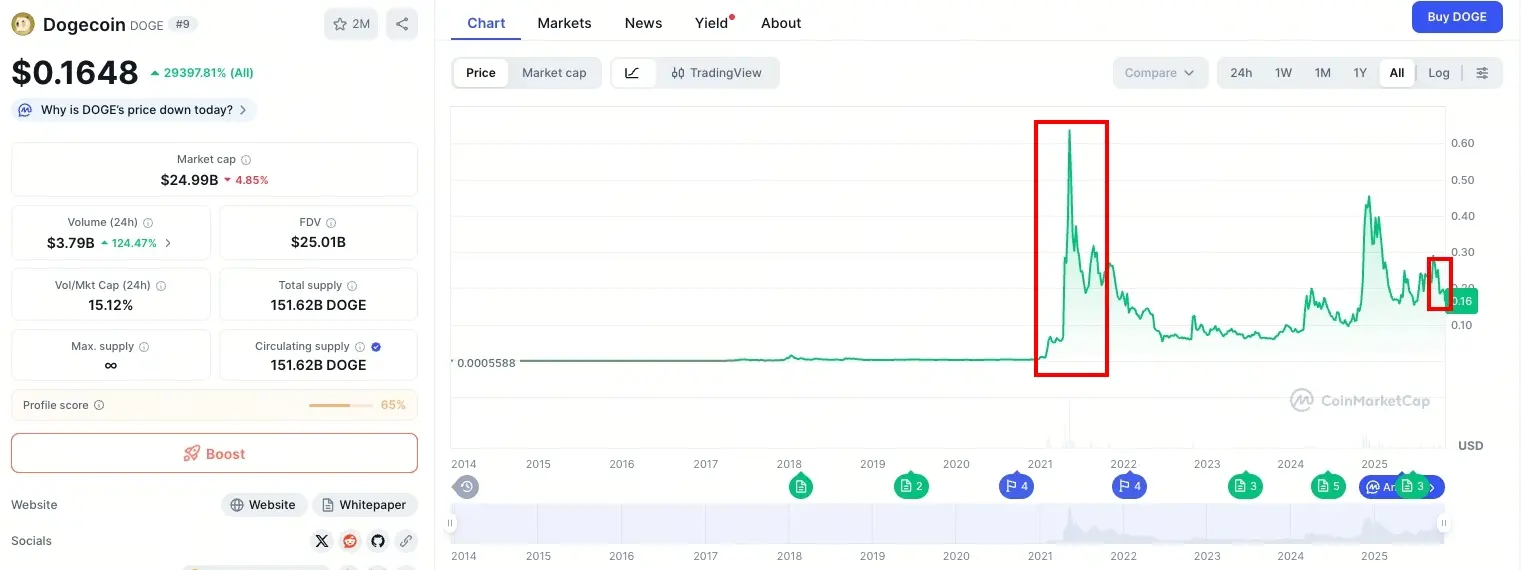The height and width of the screenshot is (570, 1521).
Task: Set chart range to 24h
Action: coord(1241,73)
